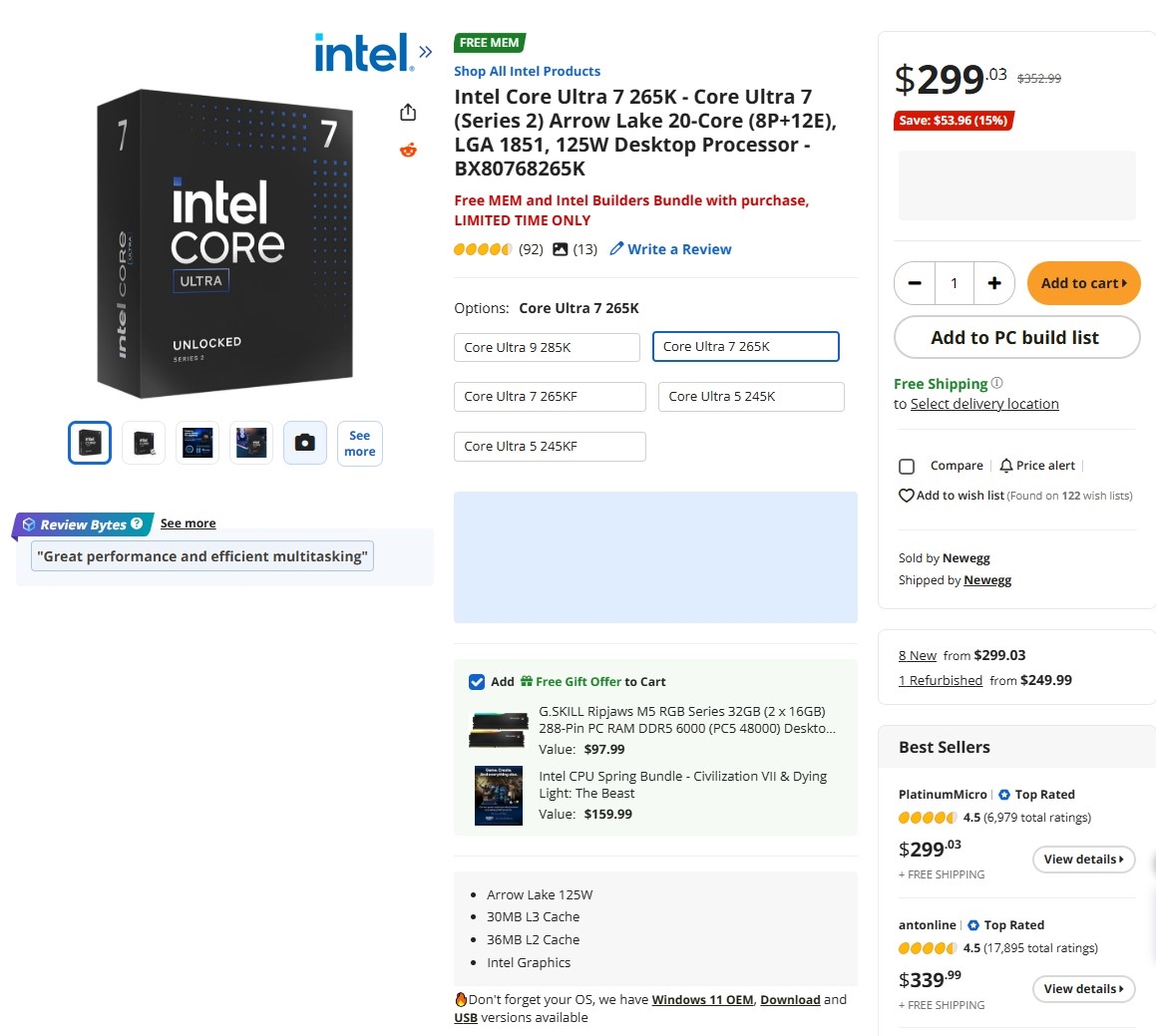
Task: Click quantity input field
Action: pyautogui.click(x=955, y=283)
